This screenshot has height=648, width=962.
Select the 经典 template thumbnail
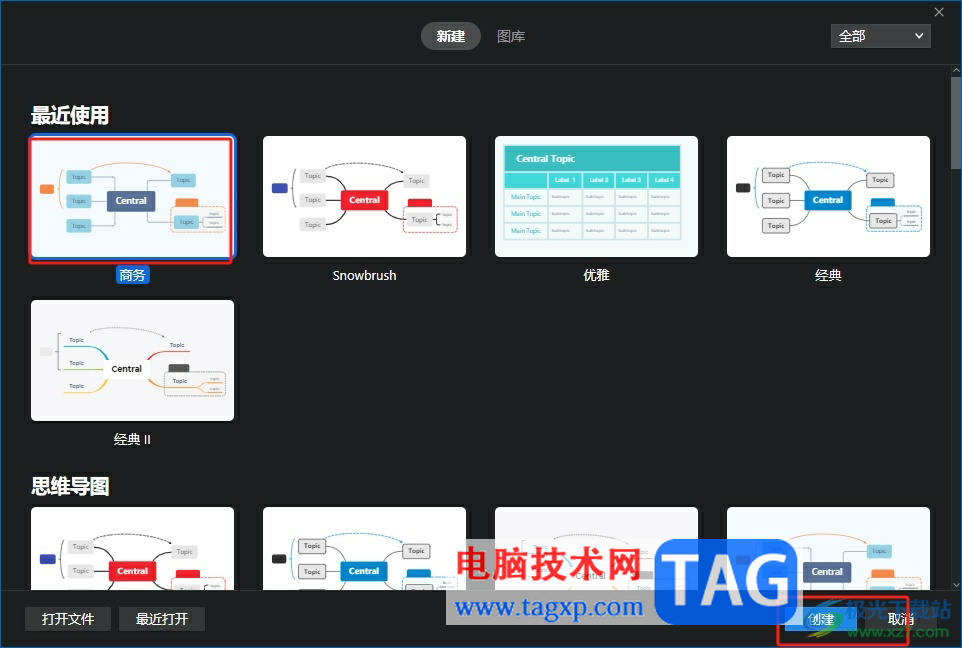[x=828, y=196]
